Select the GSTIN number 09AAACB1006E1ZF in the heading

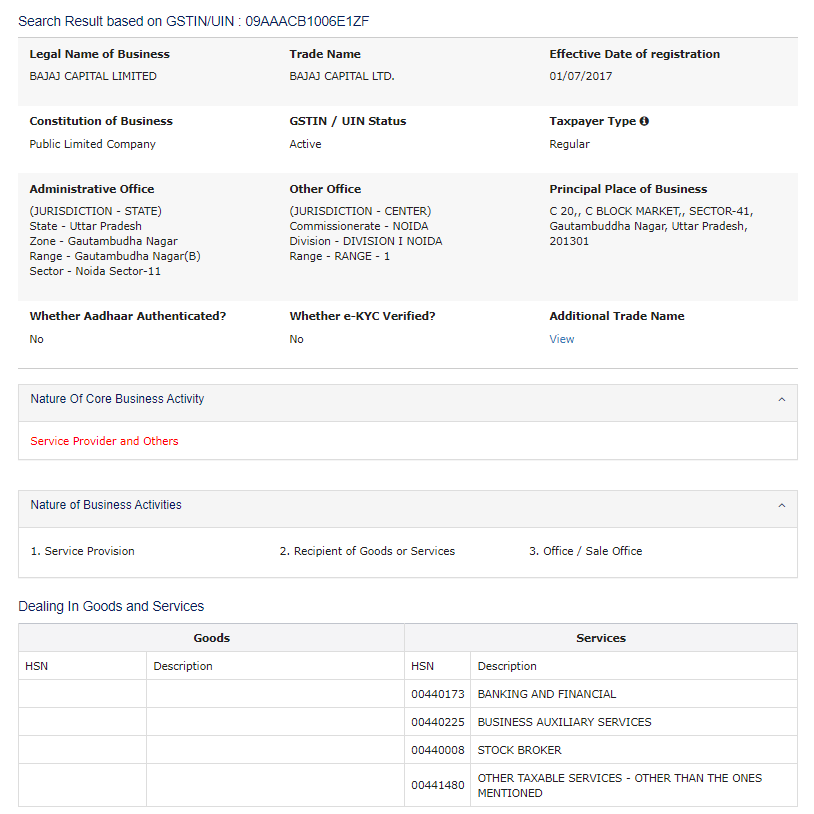[x=307, y=21]
